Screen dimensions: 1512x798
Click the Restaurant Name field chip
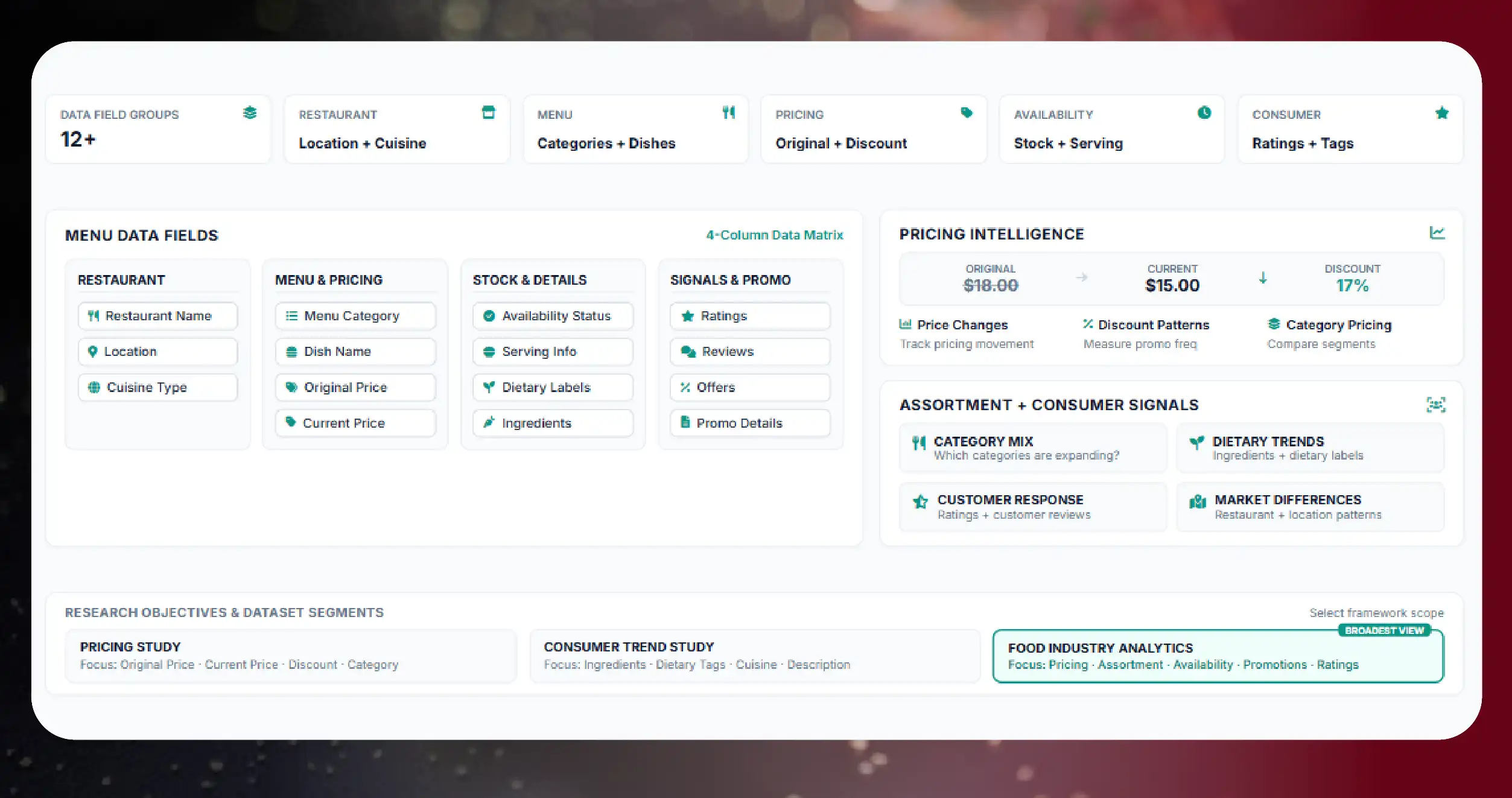click(x=157, y=316)
